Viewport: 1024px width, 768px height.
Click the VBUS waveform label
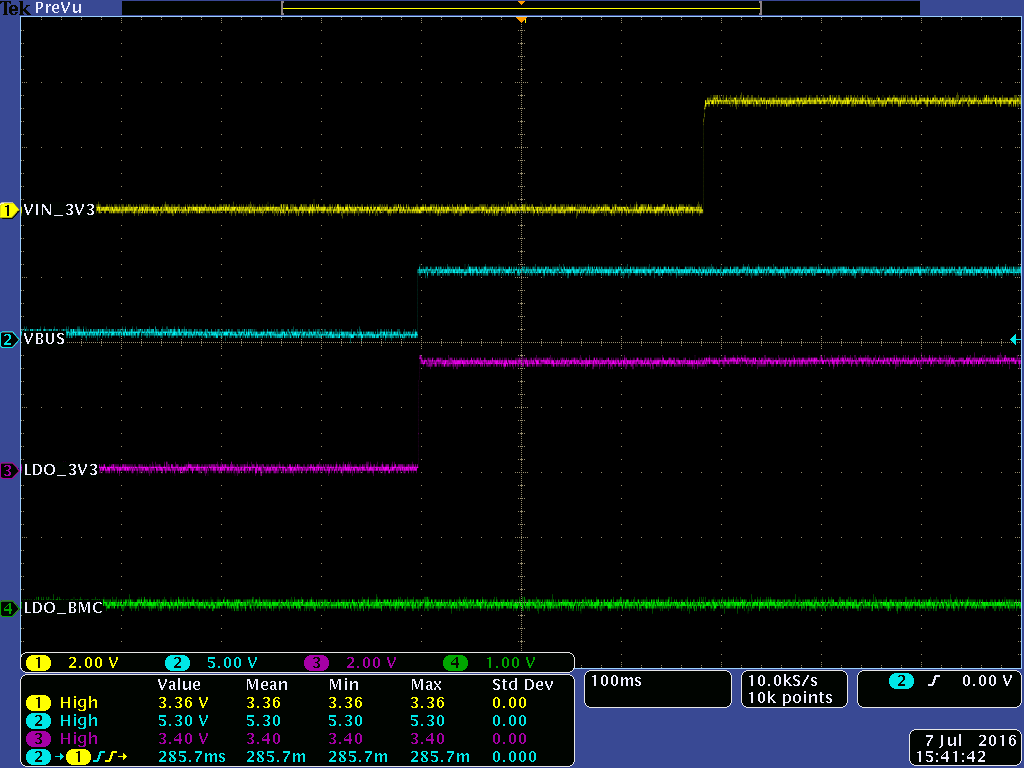pyautogui.click(x=44, y=339)
